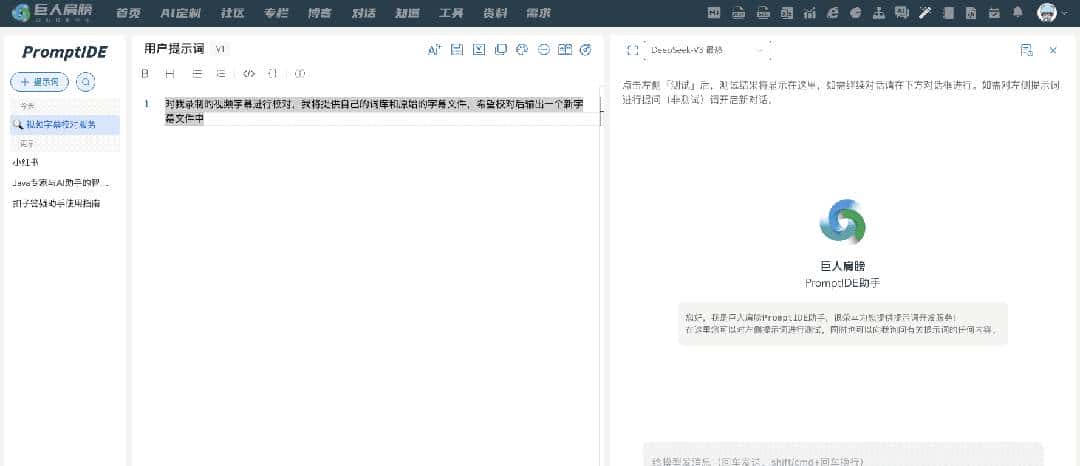Close the chat test panel

[x=1053, y=50]
